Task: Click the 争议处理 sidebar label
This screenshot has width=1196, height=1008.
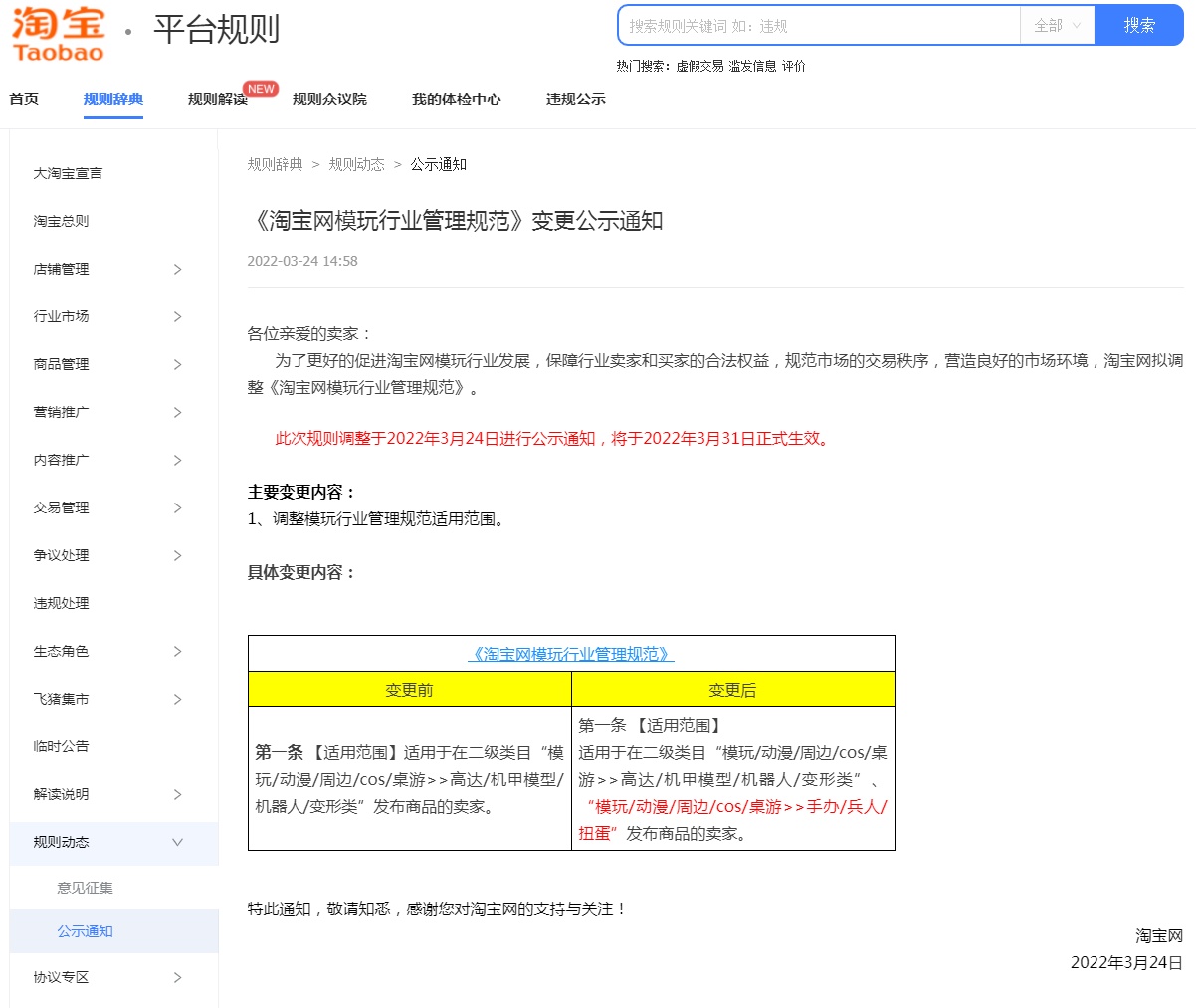Action: click(x=61, y=555)
